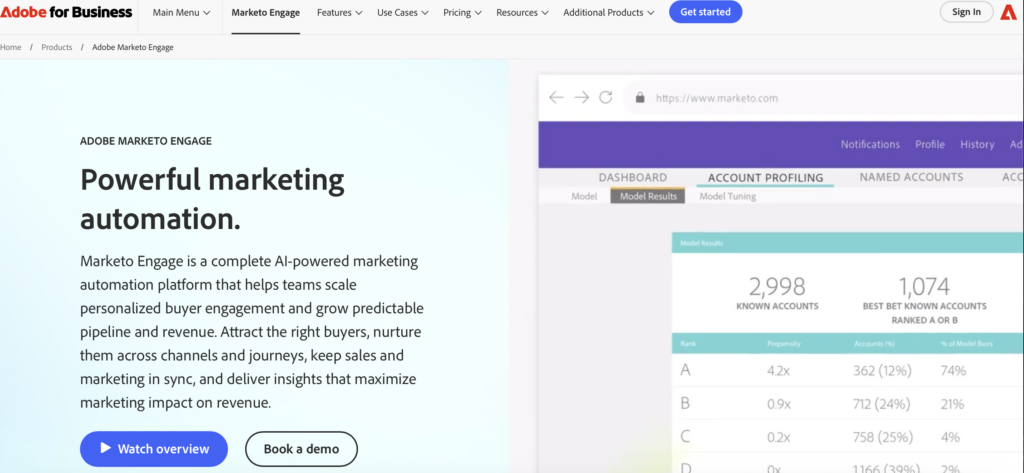The width and height of the screenshot is (1024, 473).
Task: Click the 712 (24%) accounts cell
Action: (882, 404)
